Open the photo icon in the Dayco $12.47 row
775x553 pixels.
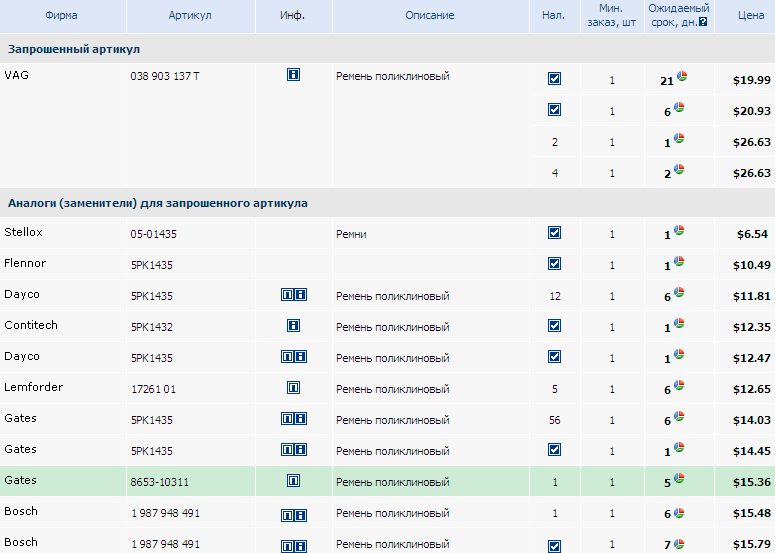click(287, 356)
